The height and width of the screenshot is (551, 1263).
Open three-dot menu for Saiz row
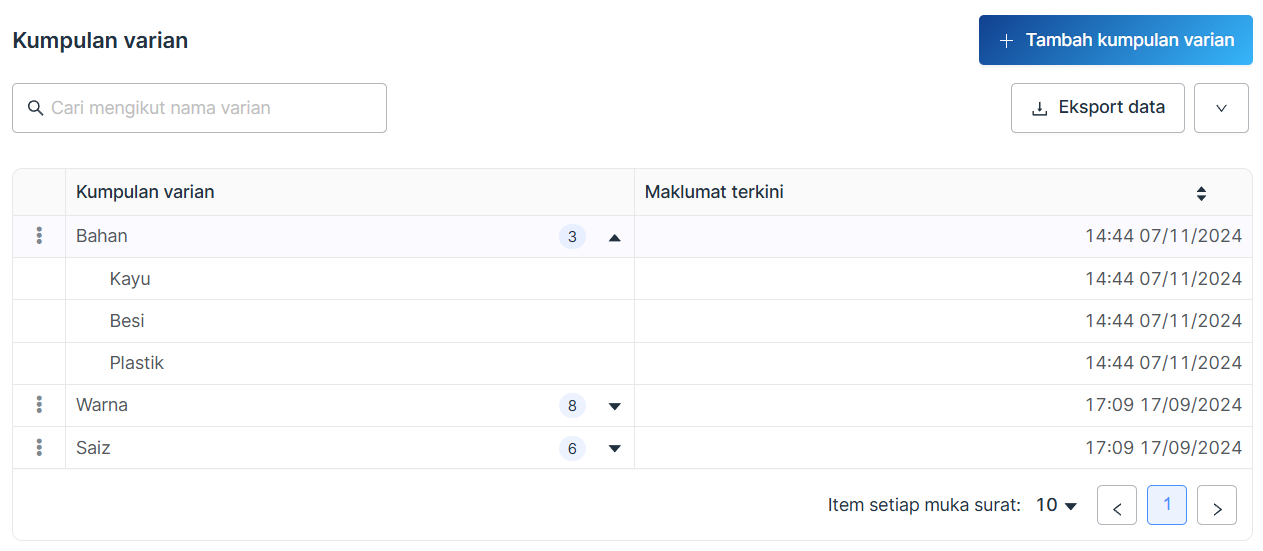point(39,448)
